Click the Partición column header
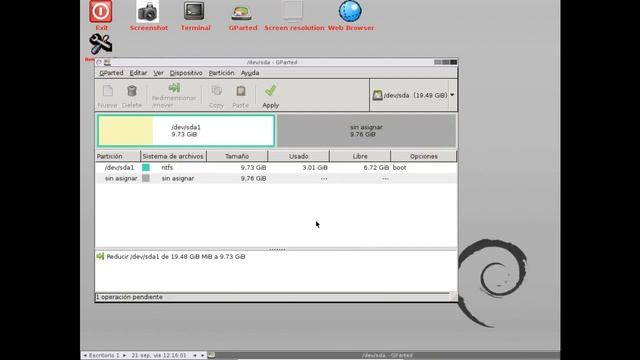The width and height of the screenshot is (640, 360). click(118, 156)
